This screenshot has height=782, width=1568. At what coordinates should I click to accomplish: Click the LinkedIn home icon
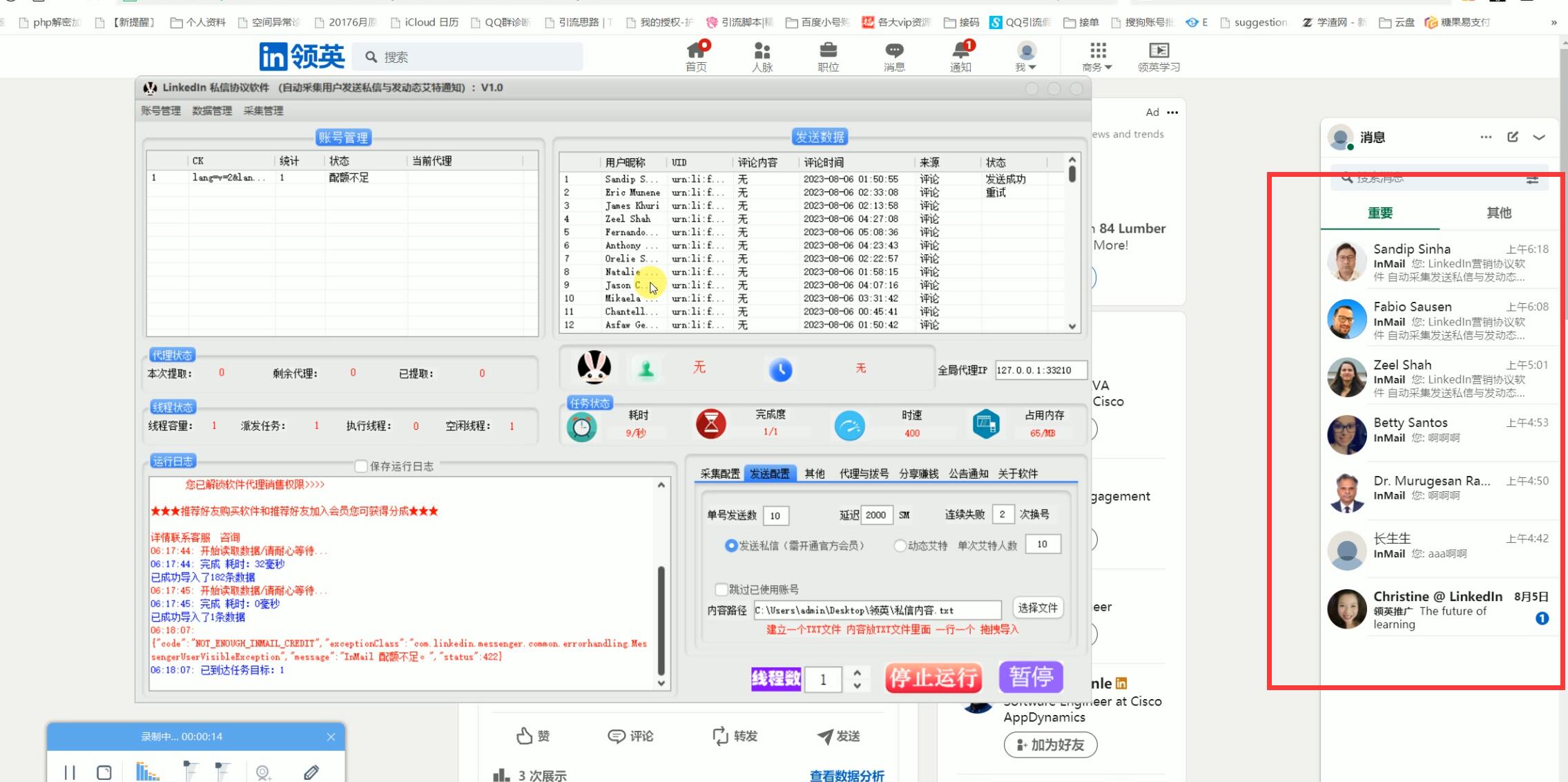(x=696, y=51)
